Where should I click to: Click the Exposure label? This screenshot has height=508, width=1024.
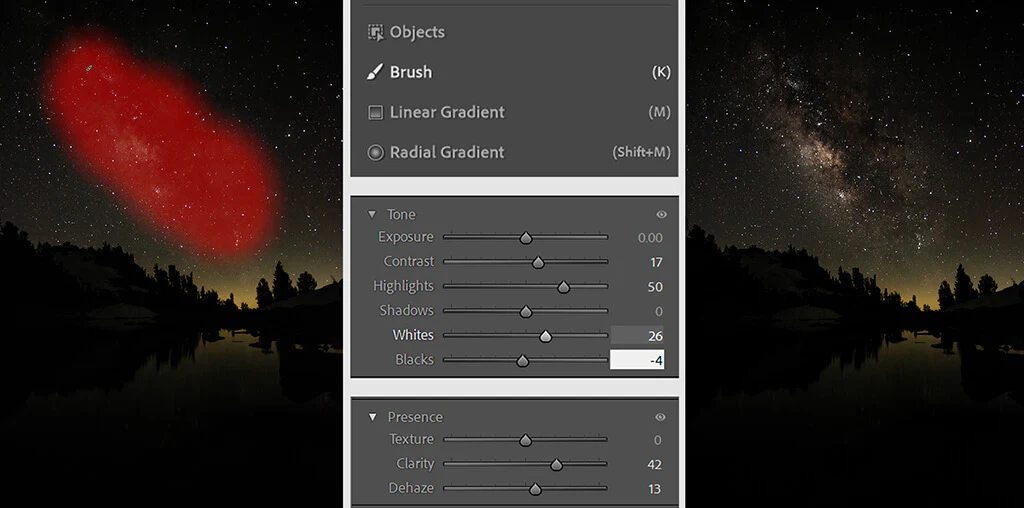[x=406, y=237]
